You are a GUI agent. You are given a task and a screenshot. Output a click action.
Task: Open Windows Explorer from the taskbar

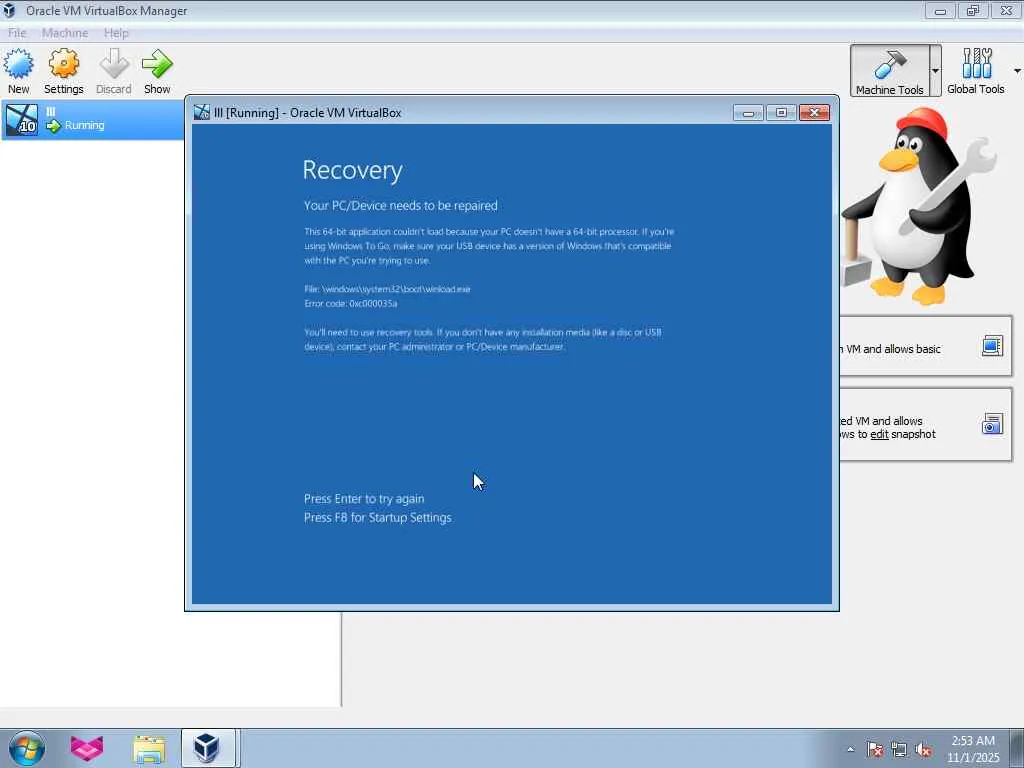click(x=149, y=748)
